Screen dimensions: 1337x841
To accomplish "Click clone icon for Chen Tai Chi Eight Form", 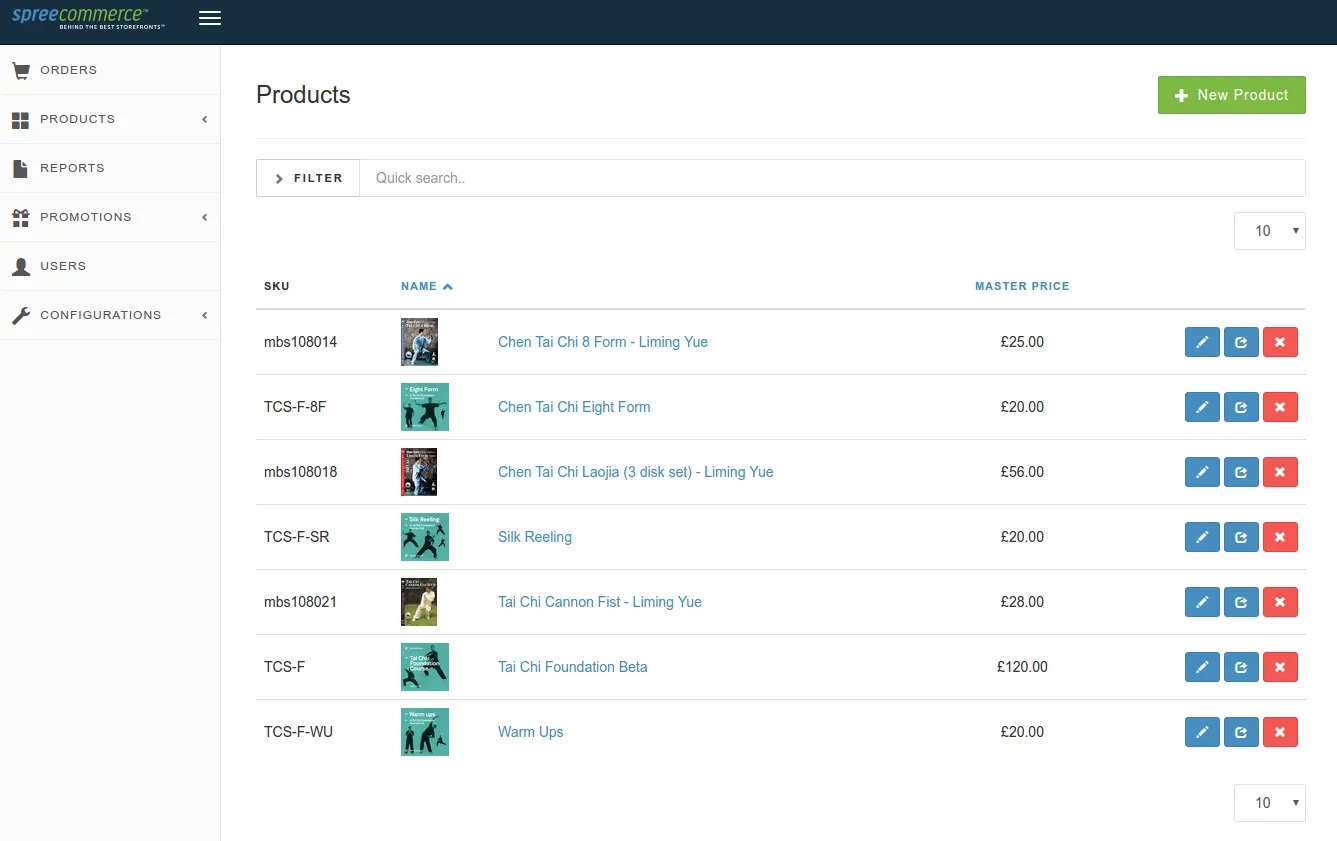I will pyautogui.click(x=1241, y=407).
